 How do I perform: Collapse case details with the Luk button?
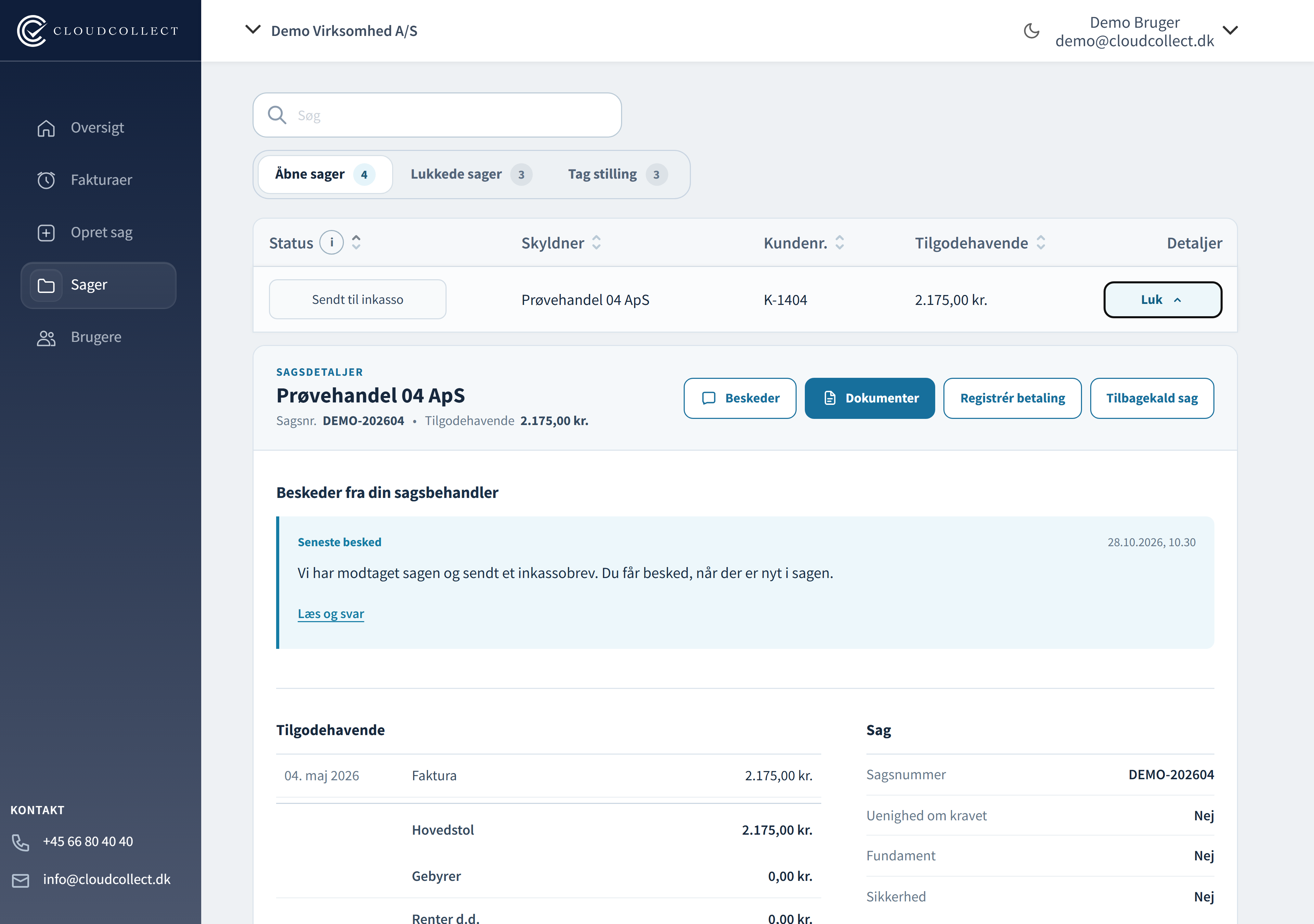[x=1162, y=299]
